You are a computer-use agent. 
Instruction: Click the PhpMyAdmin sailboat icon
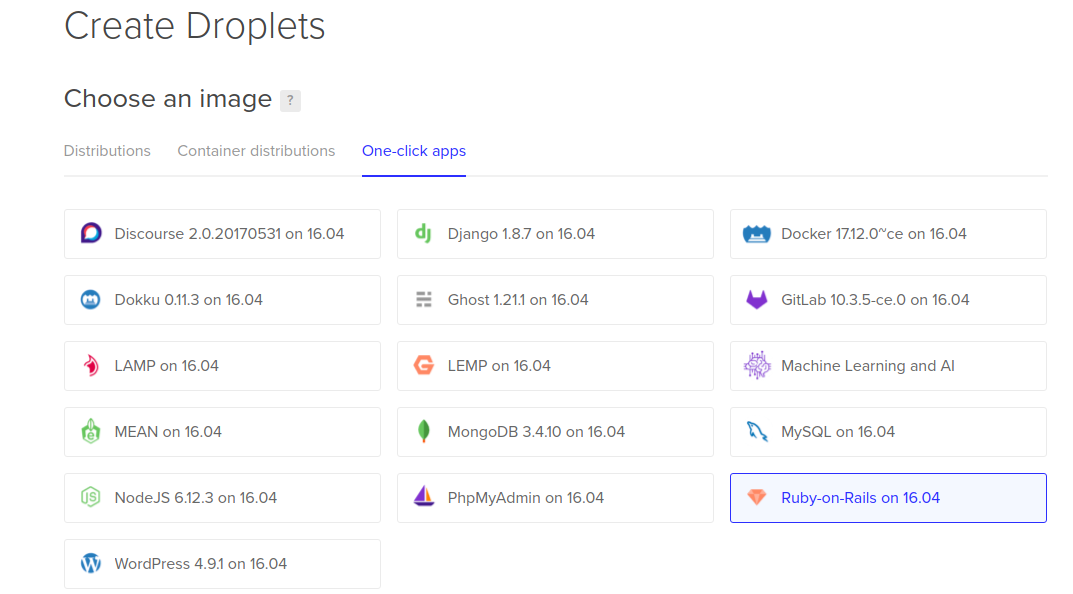pos(423,498)
